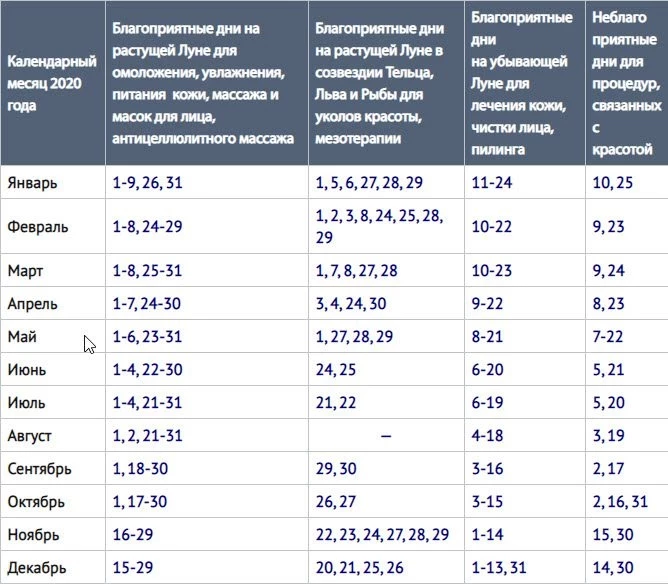Select the header mentioning 'антицеллюлитного массажа'
This screenshot has width=668, height=584.
(204, 83)
